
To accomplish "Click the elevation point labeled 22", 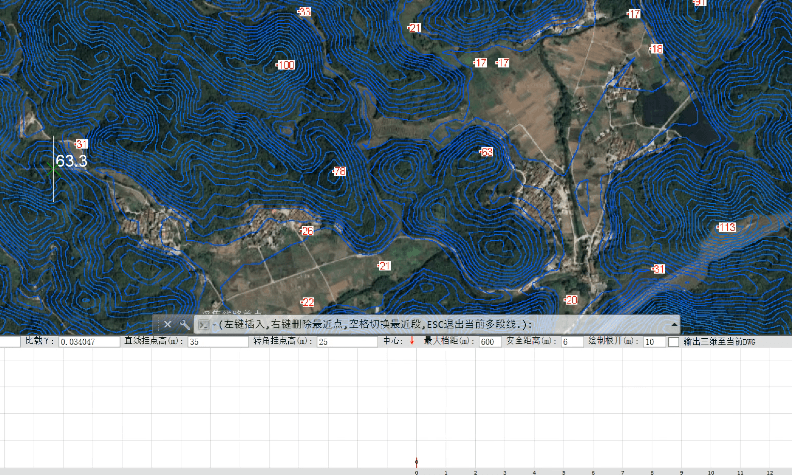I will (x=307, y=302).
